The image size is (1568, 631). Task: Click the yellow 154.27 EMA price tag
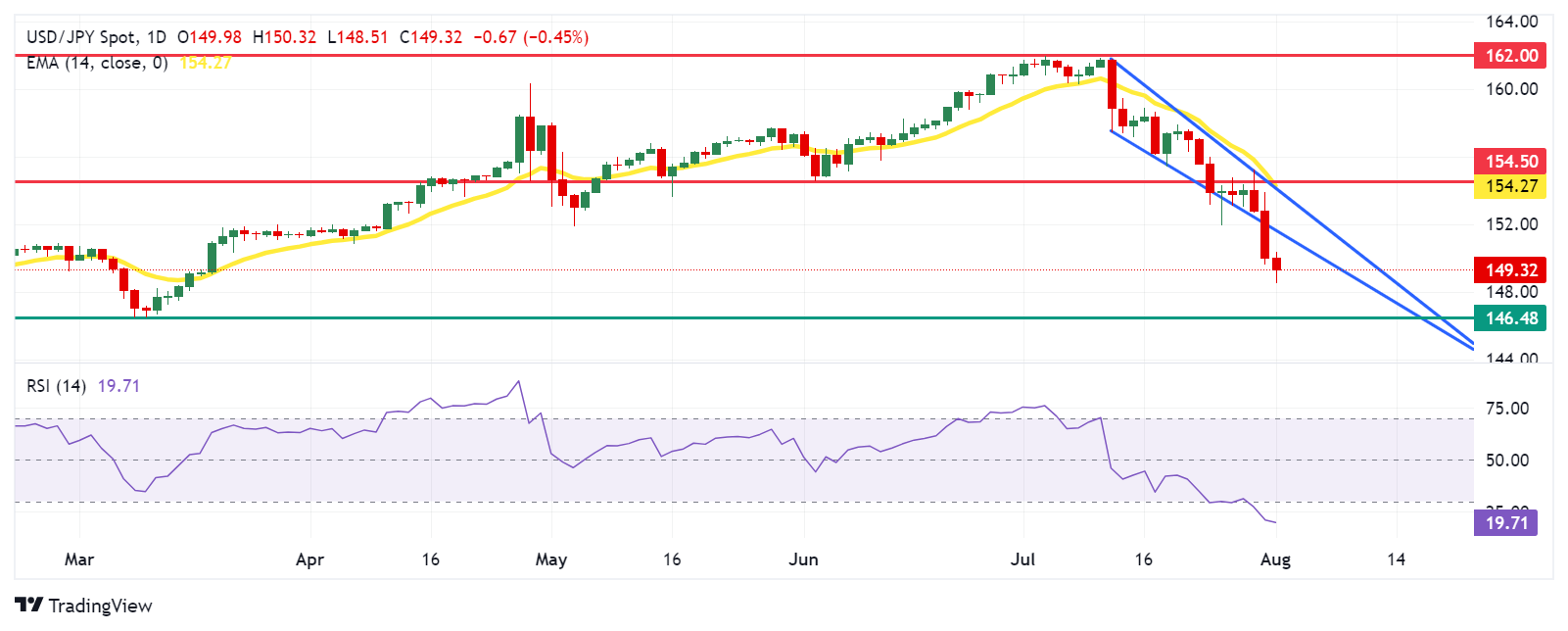tap(1510, 186)
